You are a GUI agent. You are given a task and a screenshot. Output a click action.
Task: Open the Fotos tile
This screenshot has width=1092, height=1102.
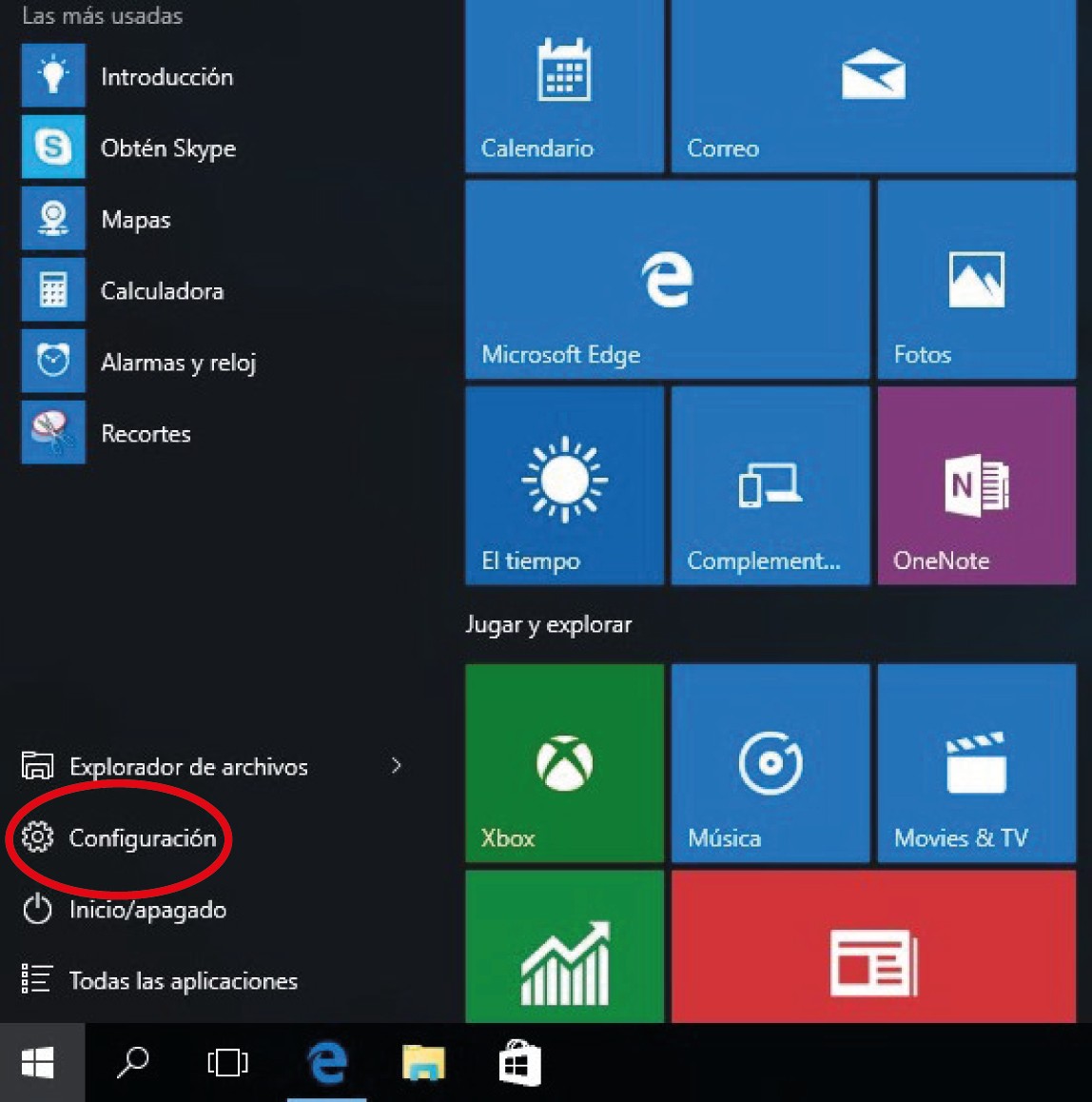977,280
